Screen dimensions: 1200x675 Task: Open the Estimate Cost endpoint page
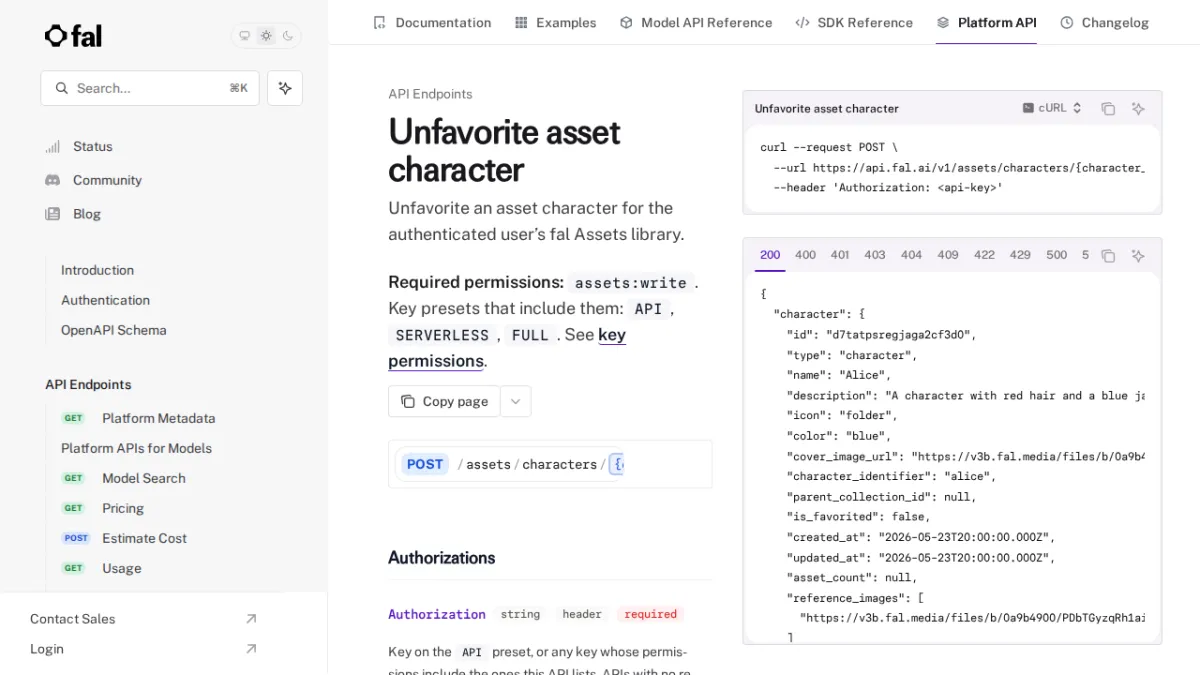click(x=144, y=538)
